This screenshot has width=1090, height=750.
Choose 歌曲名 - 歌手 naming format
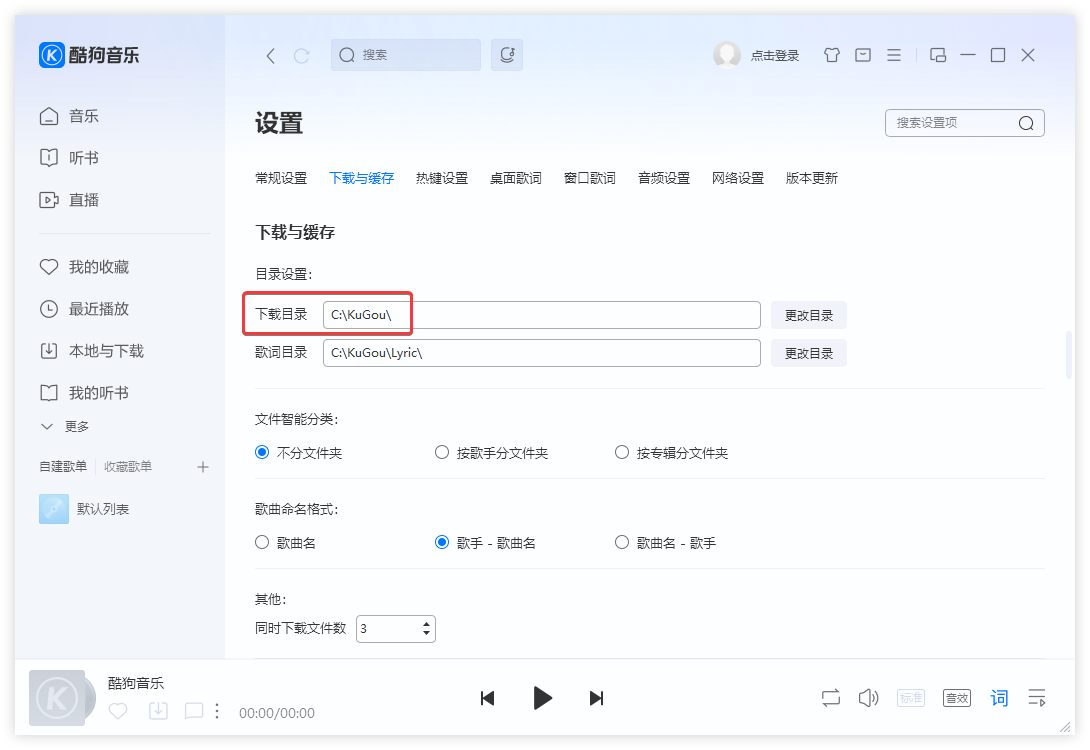621,541
